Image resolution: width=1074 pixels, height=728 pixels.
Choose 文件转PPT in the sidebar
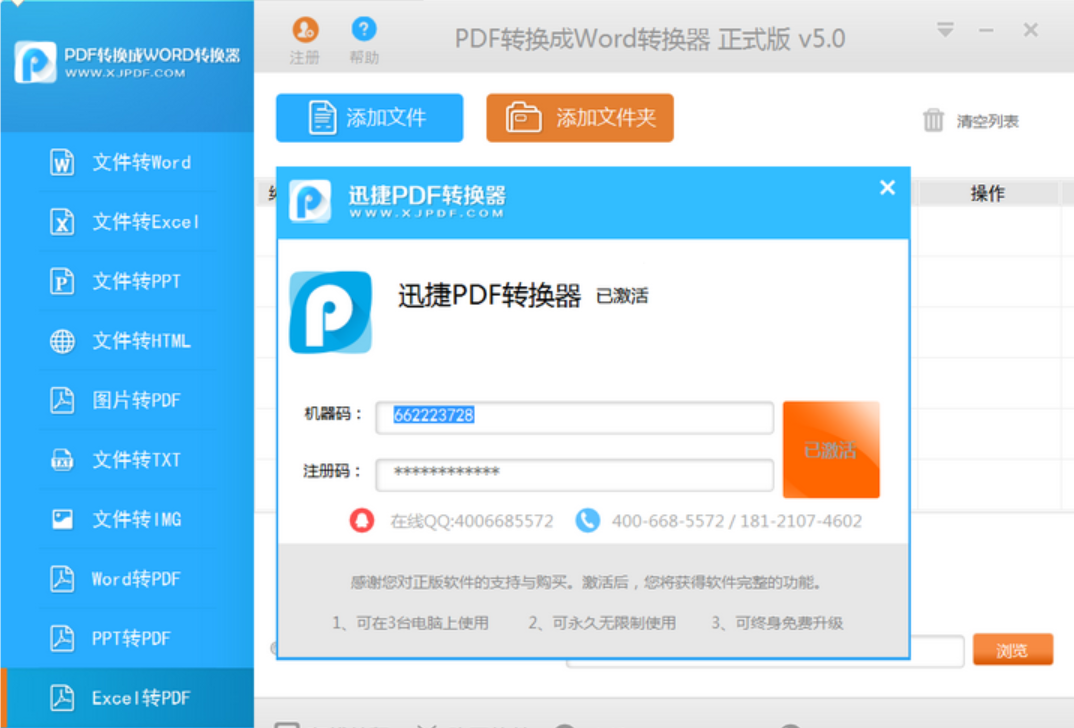pyautogui.click(x=127, y=281)
